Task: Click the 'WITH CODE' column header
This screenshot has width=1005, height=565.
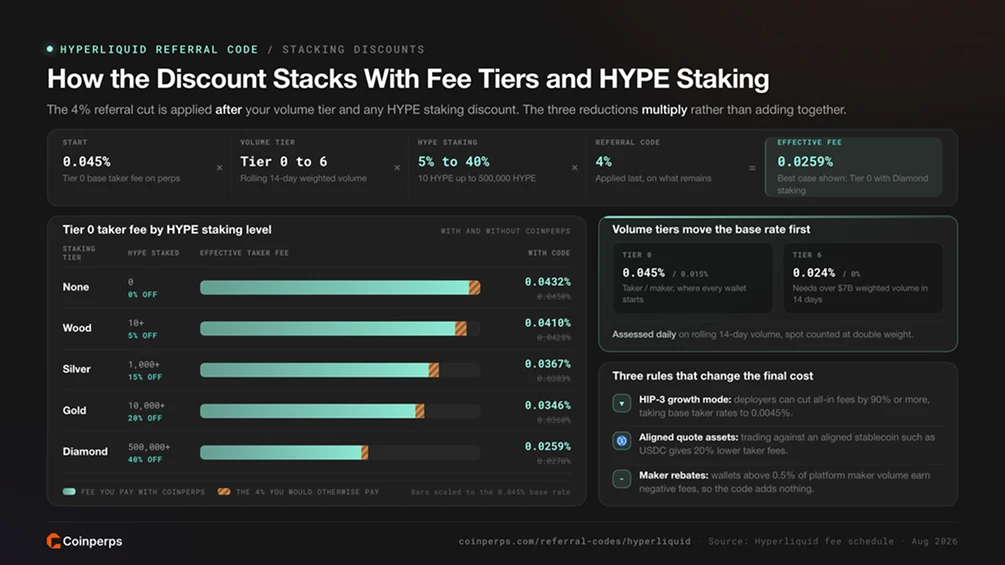Action: tap(549, 253)
